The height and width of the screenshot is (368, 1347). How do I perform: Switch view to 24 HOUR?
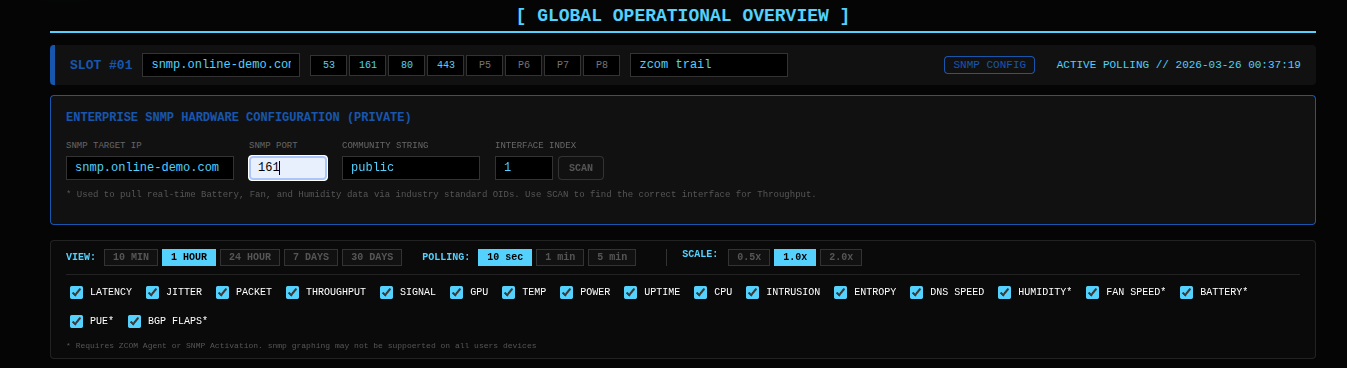(250, 257)
